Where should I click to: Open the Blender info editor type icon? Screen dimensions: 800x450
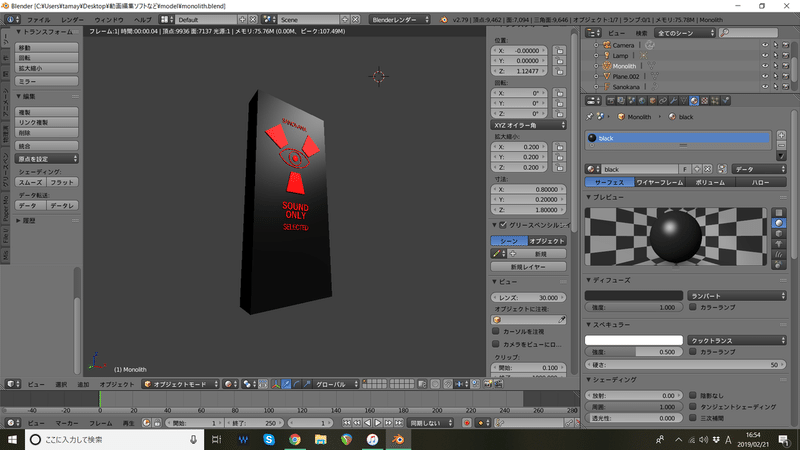[x=13, y=19]
